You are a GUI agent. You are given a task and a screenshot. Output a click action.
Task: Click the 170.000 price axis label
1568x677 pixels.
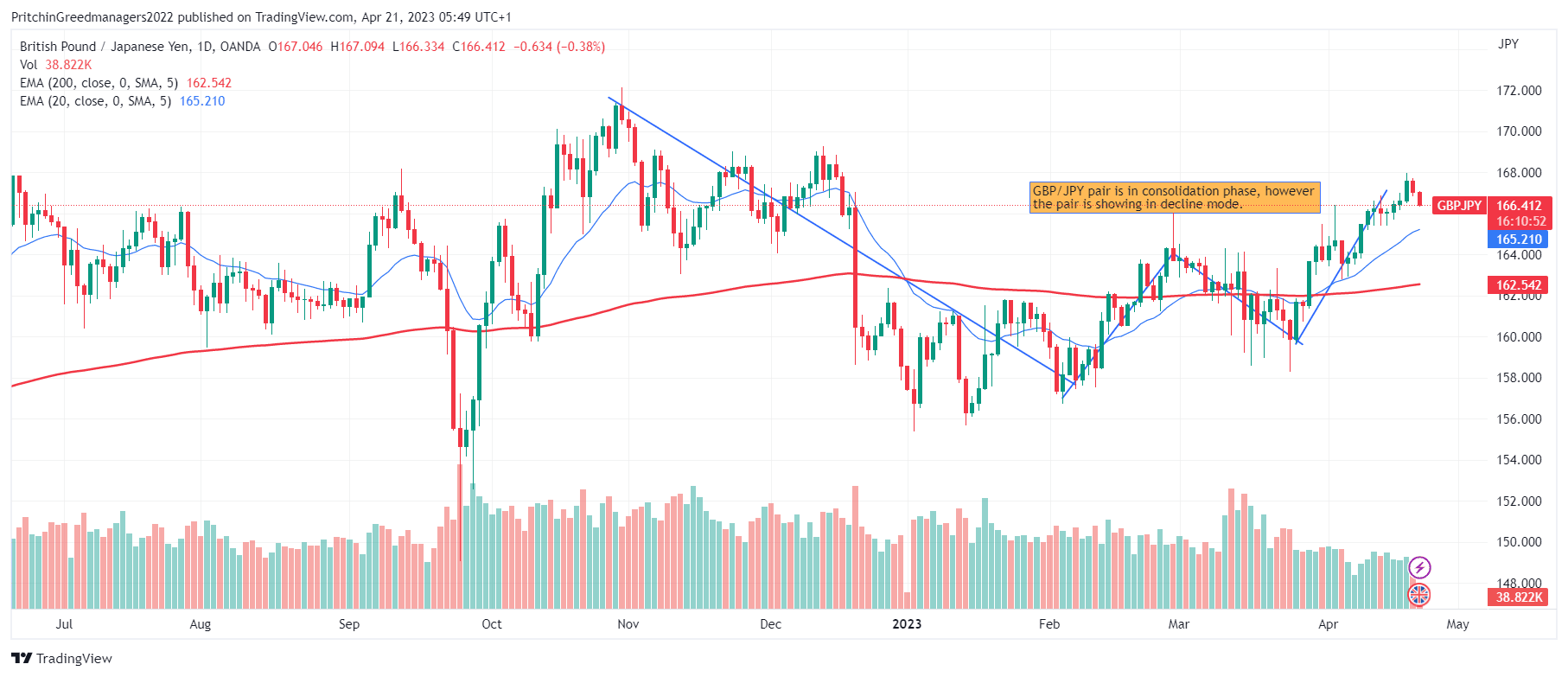pyautogui.click(x=1519, y=131)
